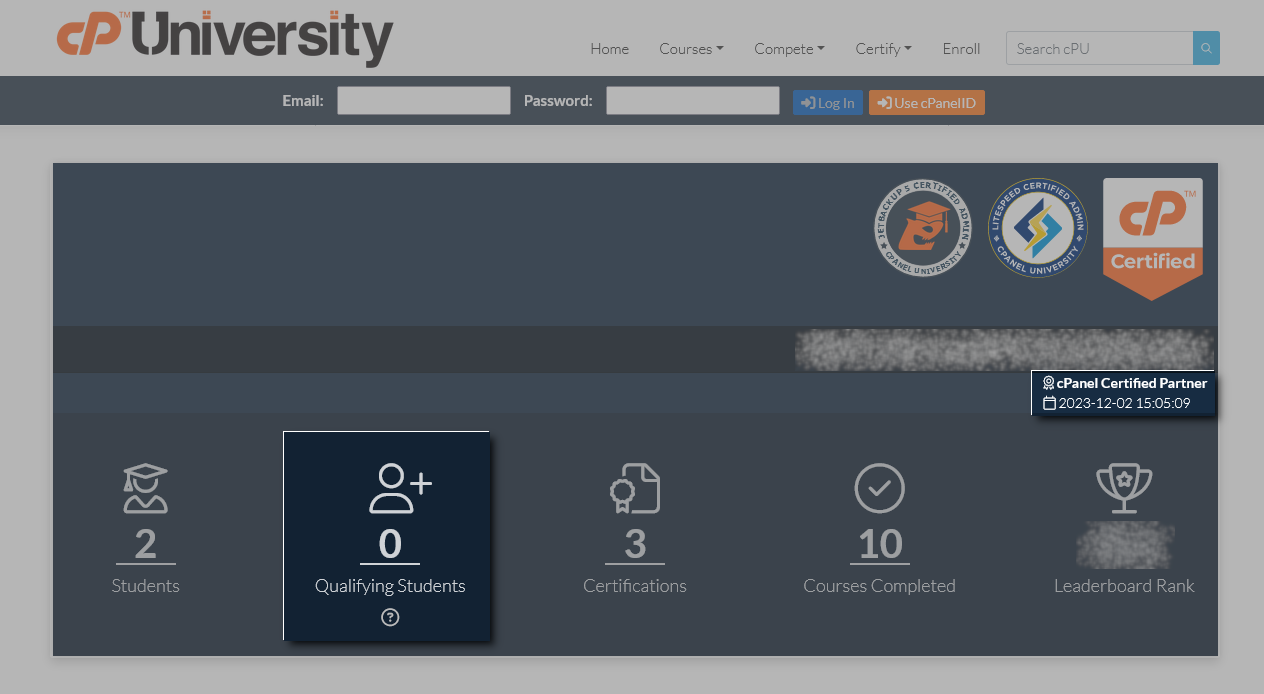The height and width of the screenshot is (694, 1264).
Task: Click the Log In button
Action: 828,102
